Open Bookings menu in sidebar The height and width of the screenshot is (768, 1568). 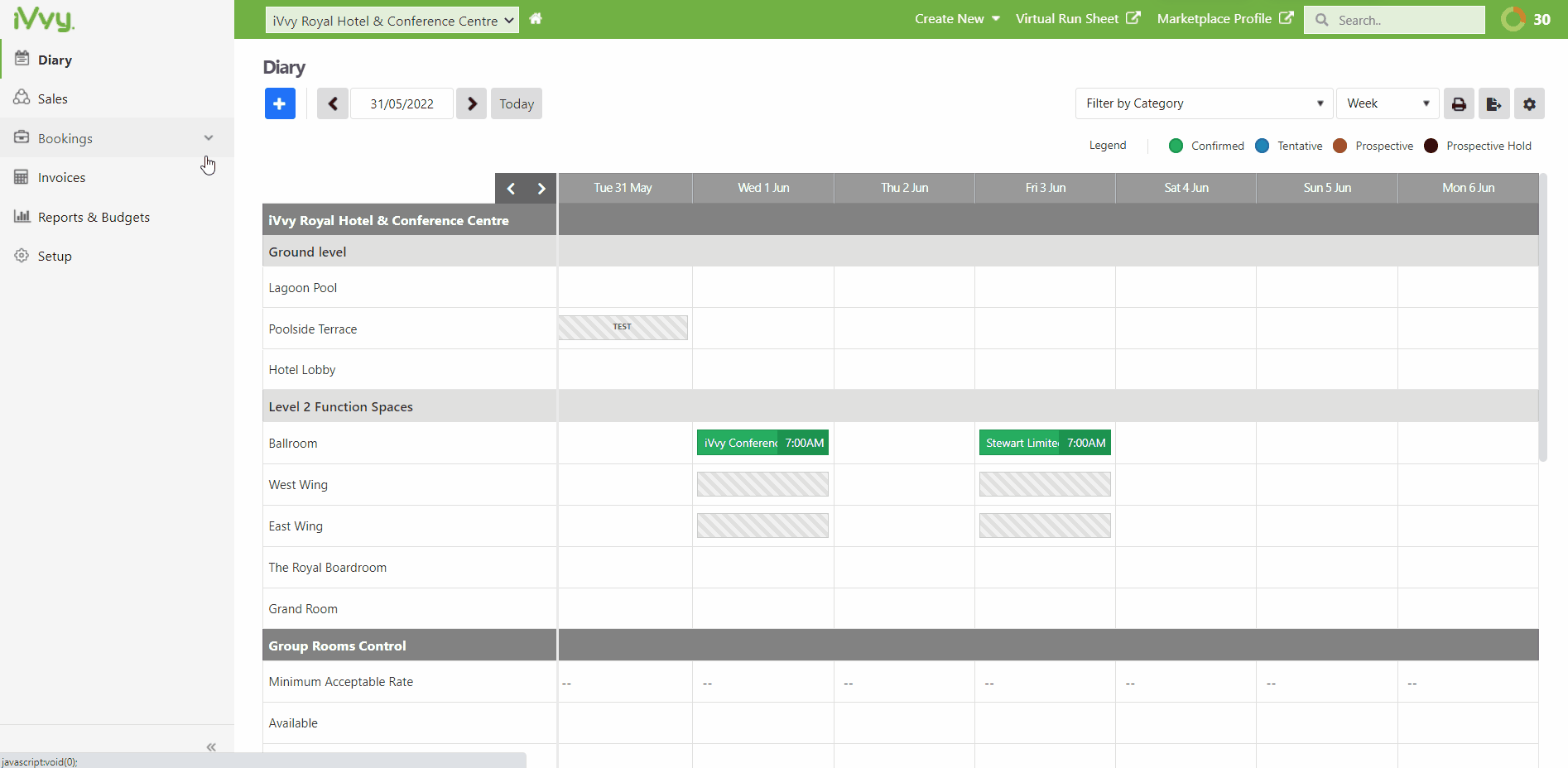[65, 138]
